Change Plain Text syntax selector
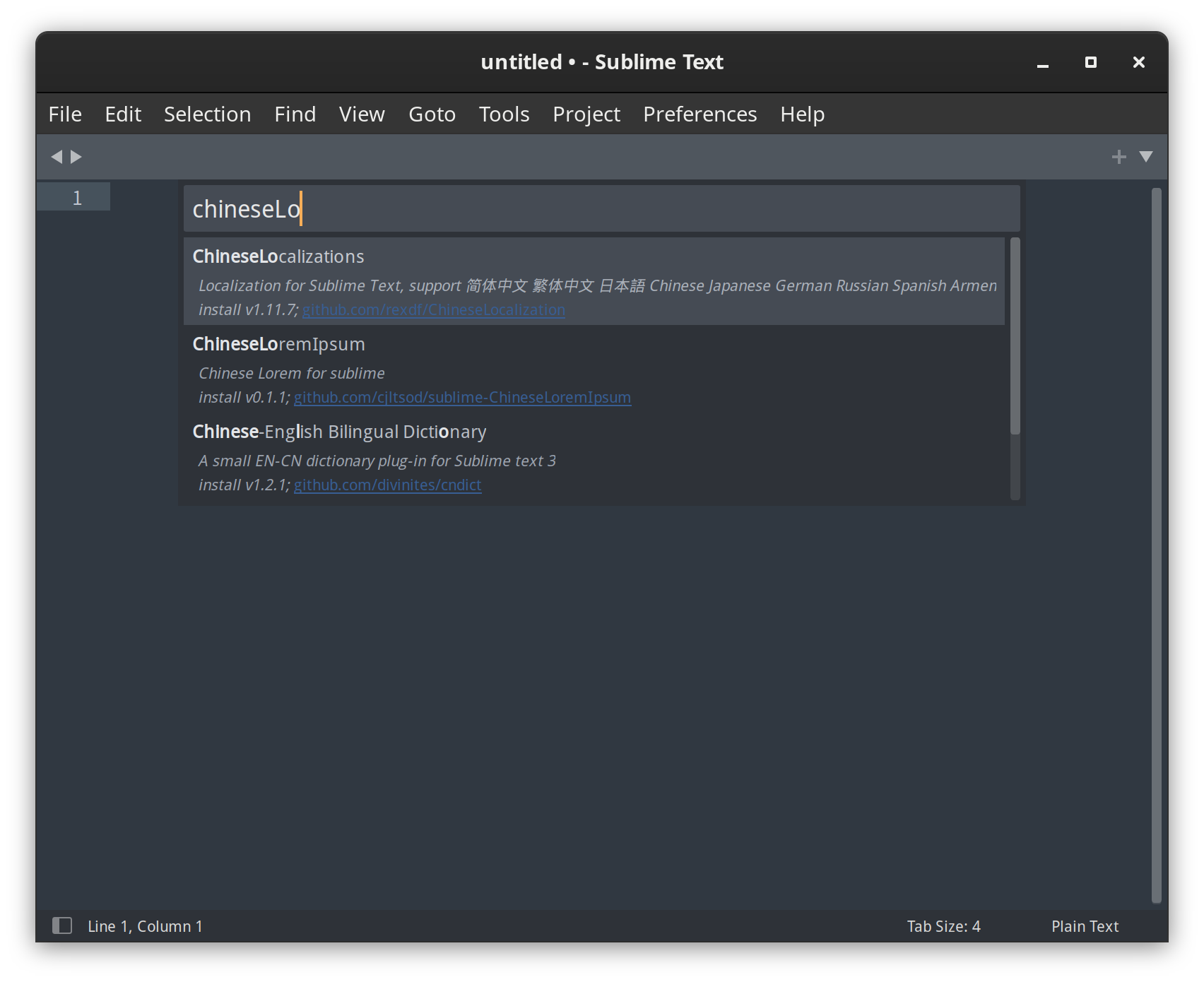The height and width of the screenshot is (982, 1204). coord(1085,926)
